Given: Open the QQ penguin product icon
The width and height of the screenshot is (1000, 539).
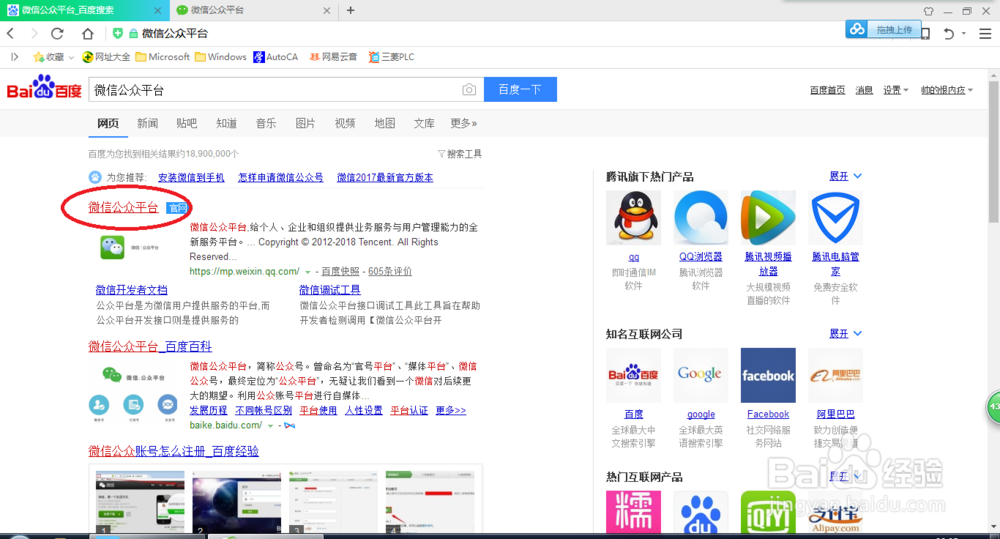Looking at the screenshot, I should tap(633, 218).
